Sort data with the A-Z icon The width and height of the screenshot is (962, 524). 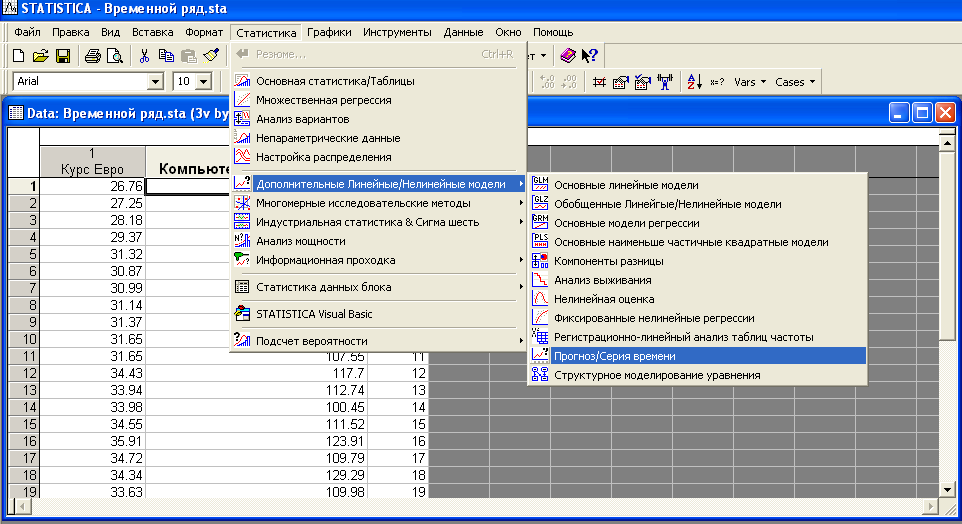pyautogui.click(x=695, y=82)
